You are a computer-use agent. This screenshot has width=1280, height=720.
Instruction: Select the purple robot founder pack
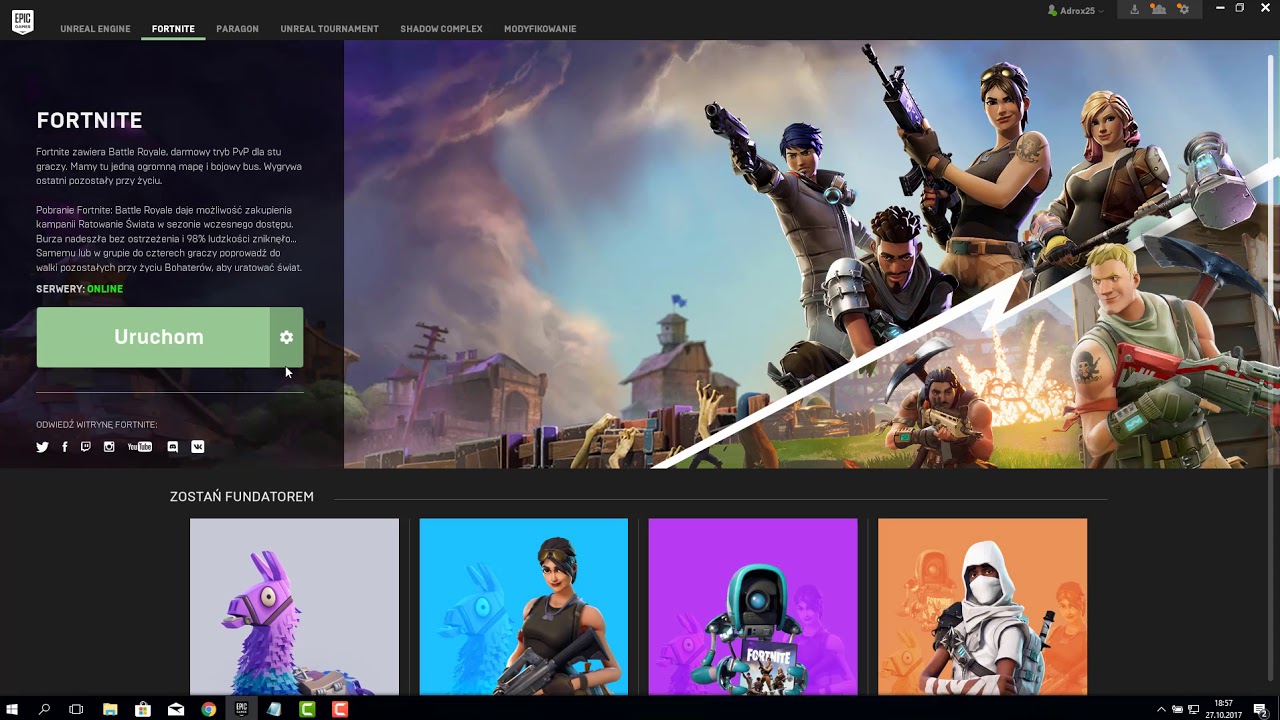click(753, 606)
